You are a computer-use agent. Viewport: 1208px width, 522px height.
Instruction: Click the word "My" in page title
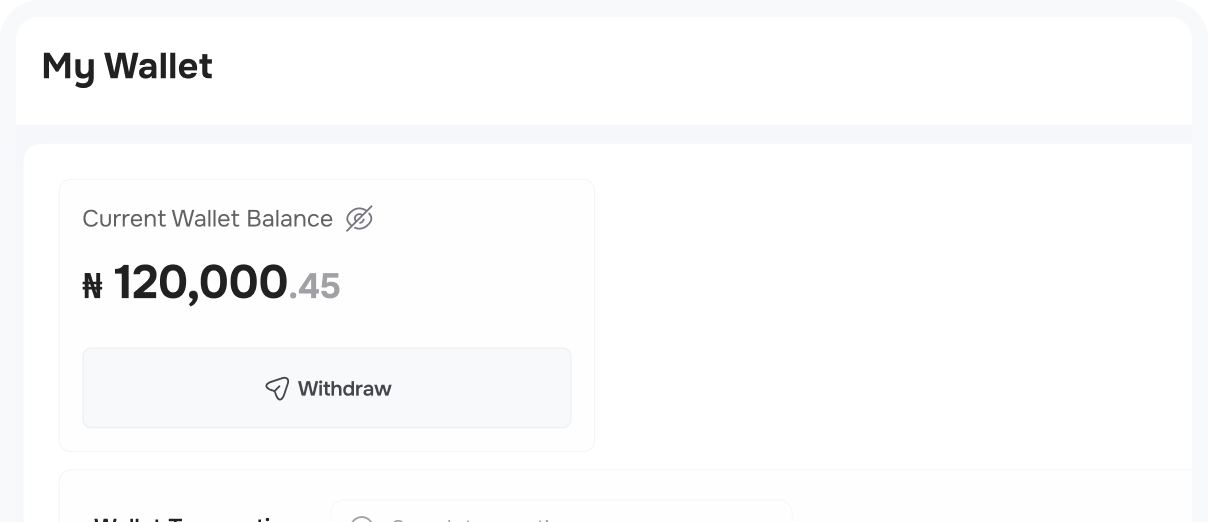pyautogui.click(x=68, y=66)
